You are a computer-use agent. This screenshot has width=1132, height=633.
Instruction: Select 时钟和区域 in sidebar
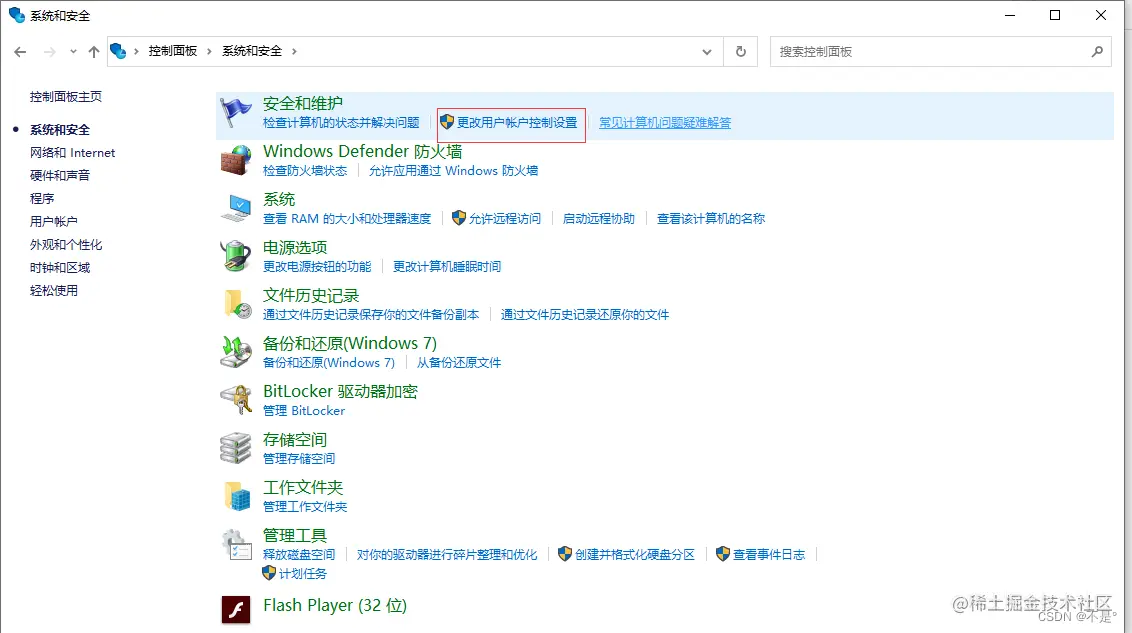click(x=60, y=268)
